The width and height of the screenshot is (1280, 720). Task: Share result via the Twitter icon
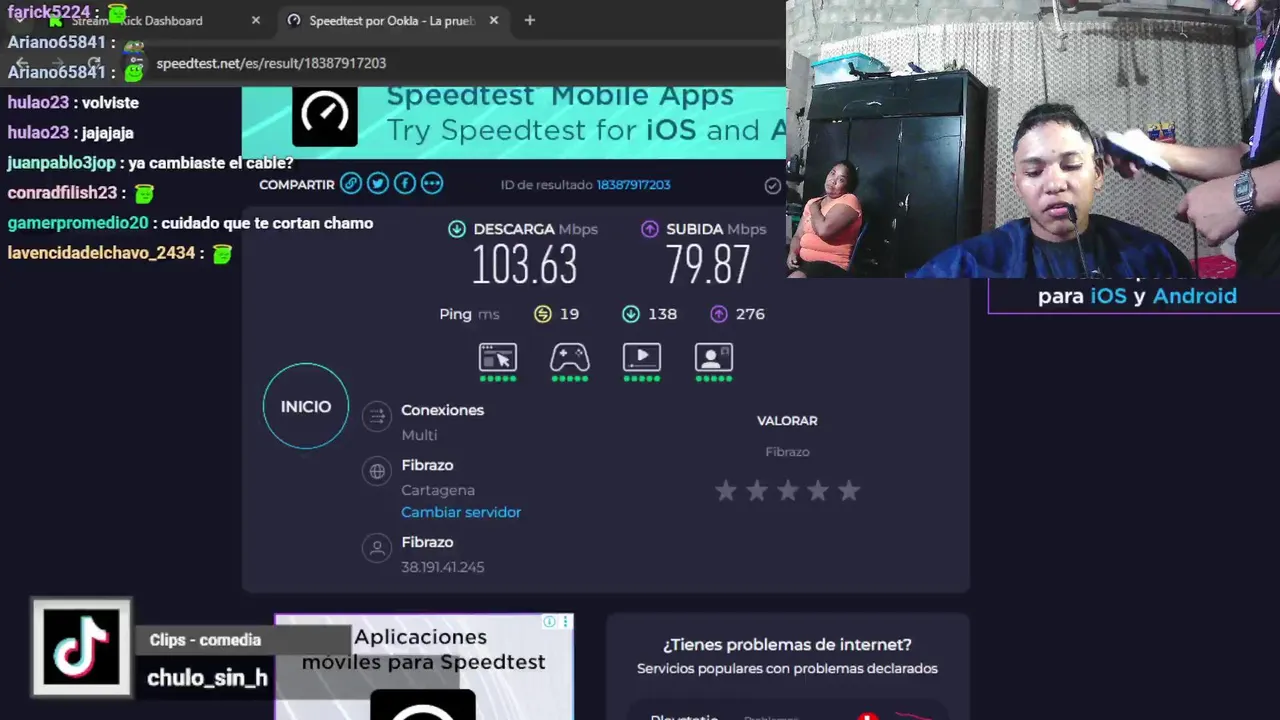(377, 183)
